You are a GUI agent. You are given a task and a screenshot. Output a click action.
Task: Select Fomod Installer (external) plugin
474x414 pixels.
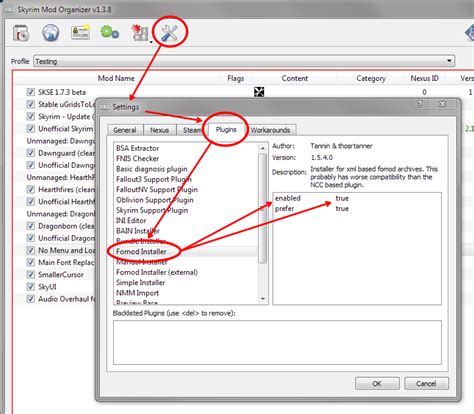click(x=157, y=272)
